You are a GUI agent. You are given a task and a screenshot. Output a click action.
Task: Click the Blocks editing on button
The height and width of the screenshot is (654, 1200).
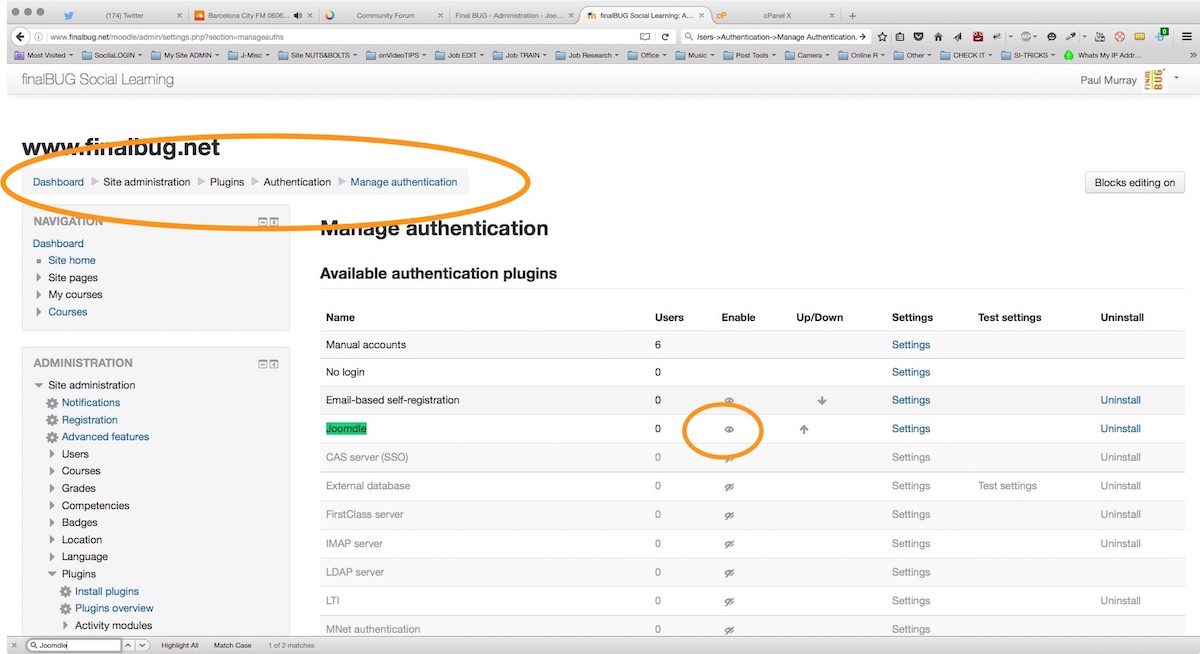(1134, 183)
